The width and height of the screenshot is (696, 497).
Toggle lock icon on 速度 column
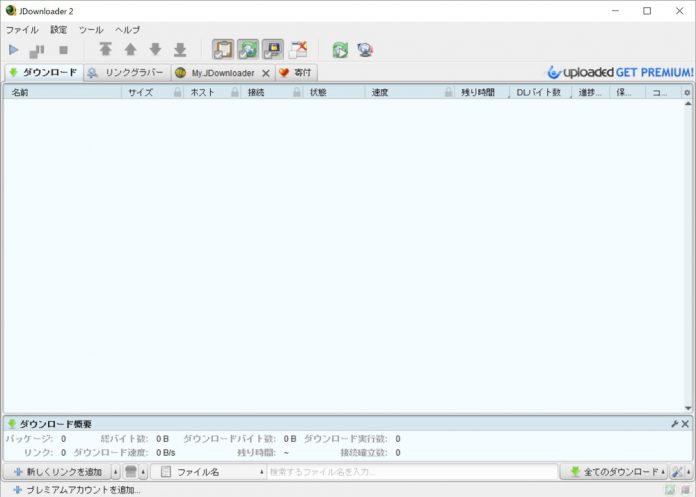coord(449,92)
